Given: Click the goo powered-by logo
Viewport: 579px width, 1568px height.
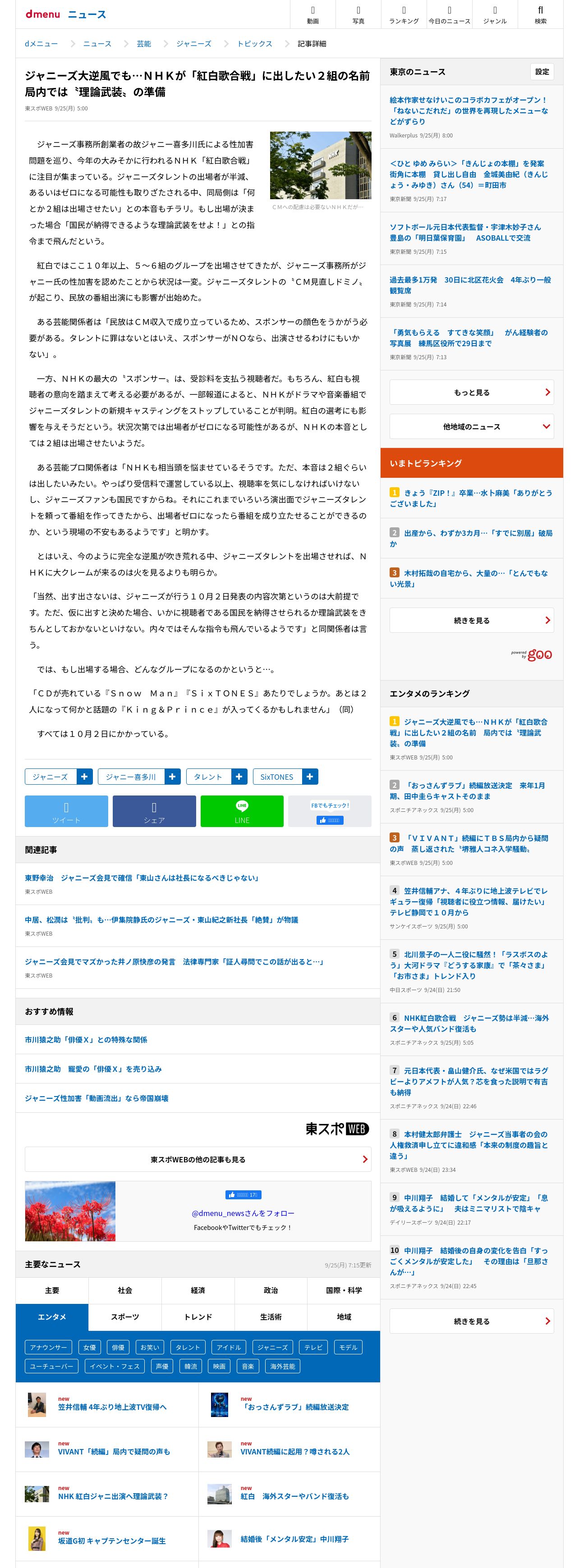Looking at the screenshot, I should [532, 655].
